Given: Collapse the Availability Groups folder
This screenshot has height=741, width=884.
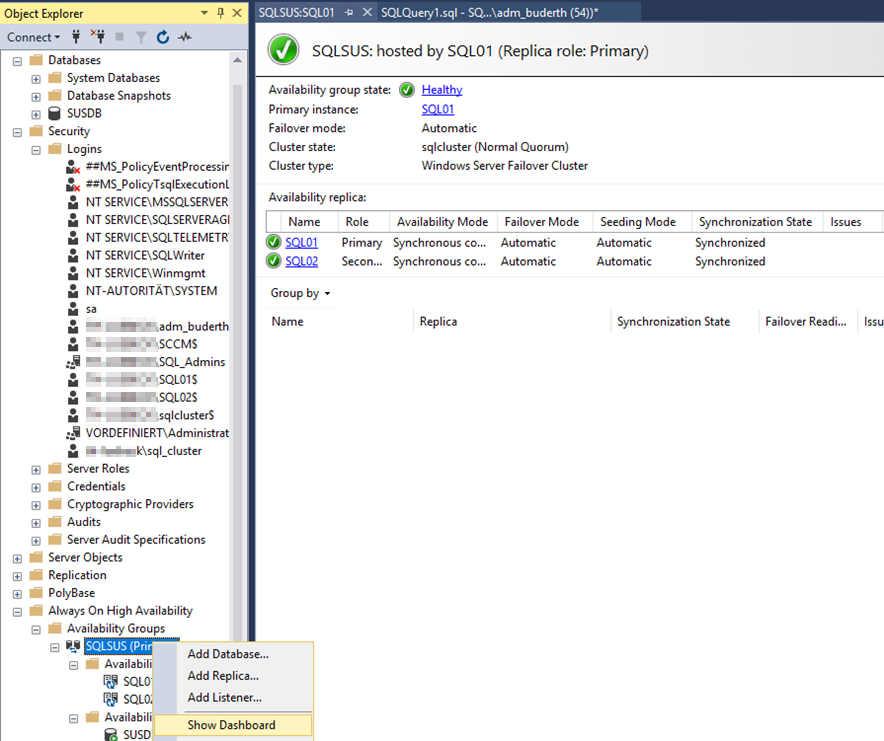Looking at the screenshot, I should [36, 629].
